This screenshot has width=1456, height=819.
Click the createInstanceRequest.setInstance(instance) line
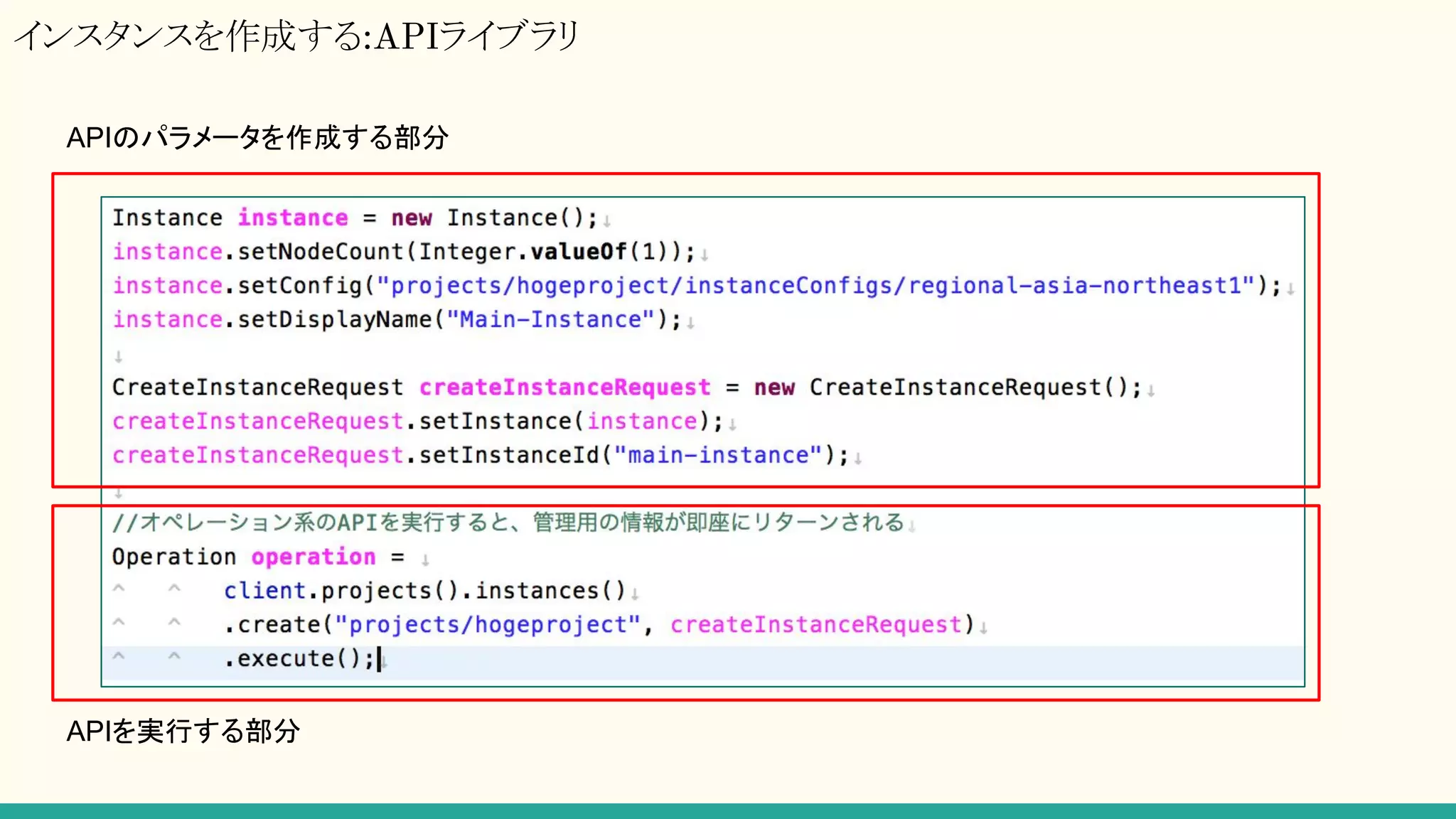[417, 422]
